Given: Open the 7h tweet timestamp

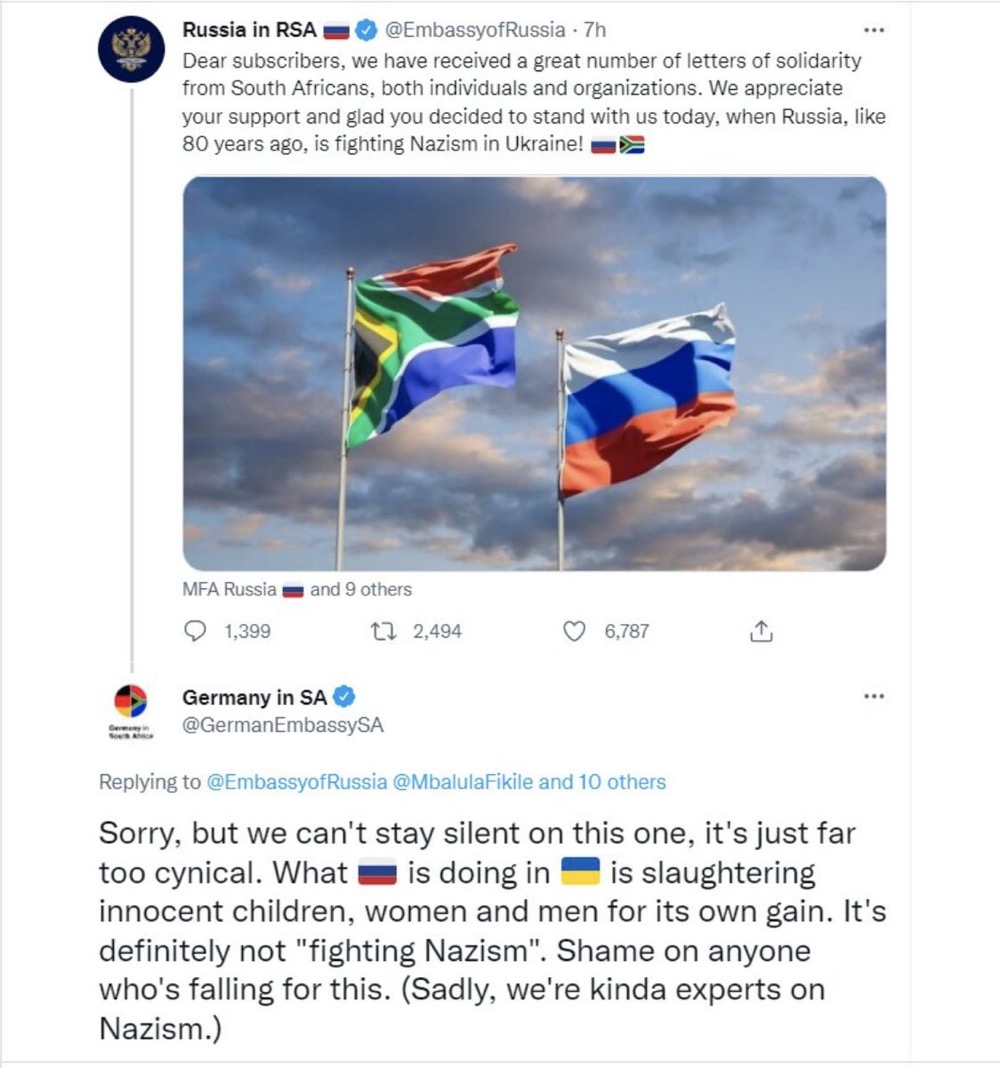Looking at the screenshot, I should click(595, 30).
